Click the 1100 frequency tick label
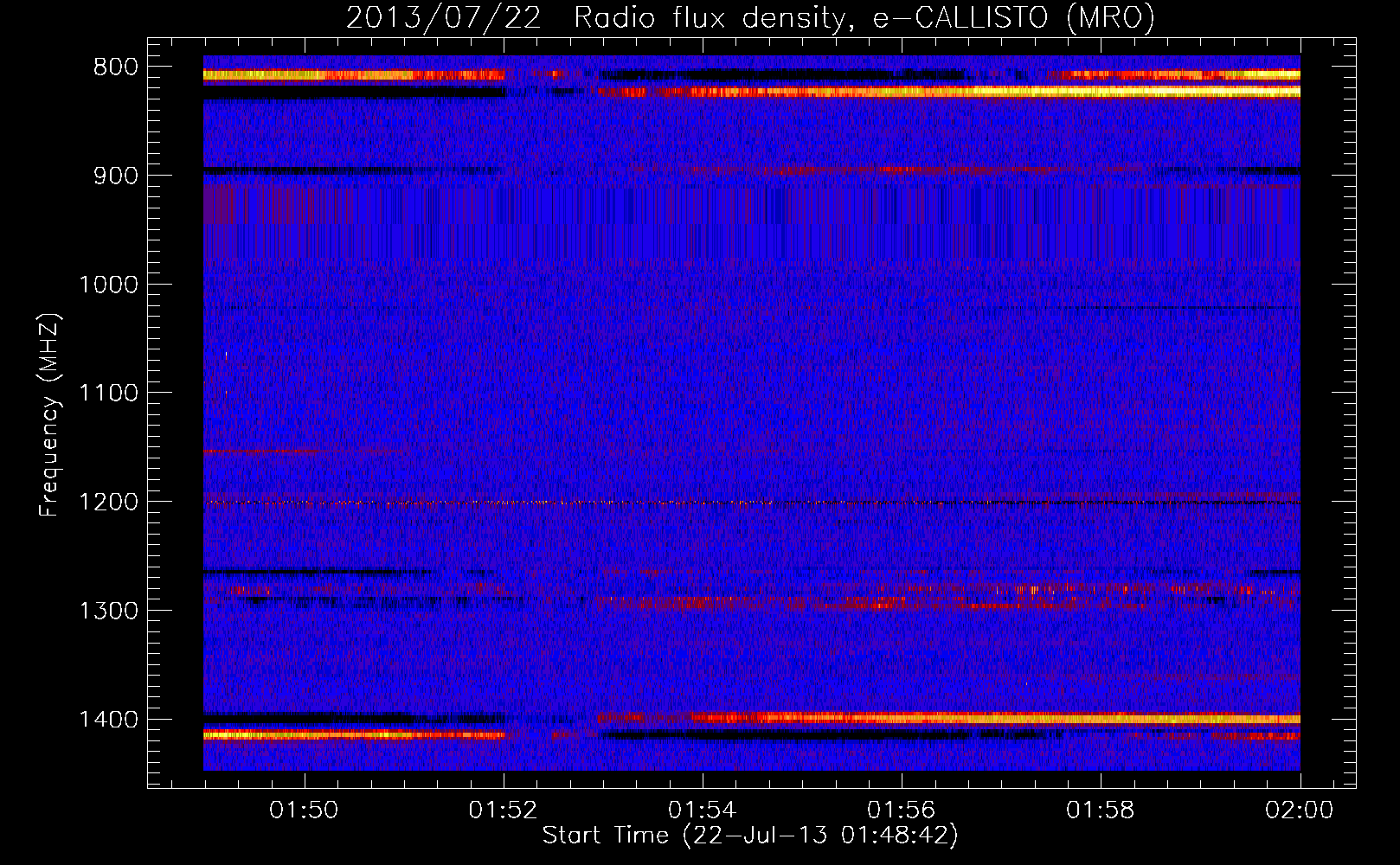This screenshot has width=1400, height=865. coord(108,394)
